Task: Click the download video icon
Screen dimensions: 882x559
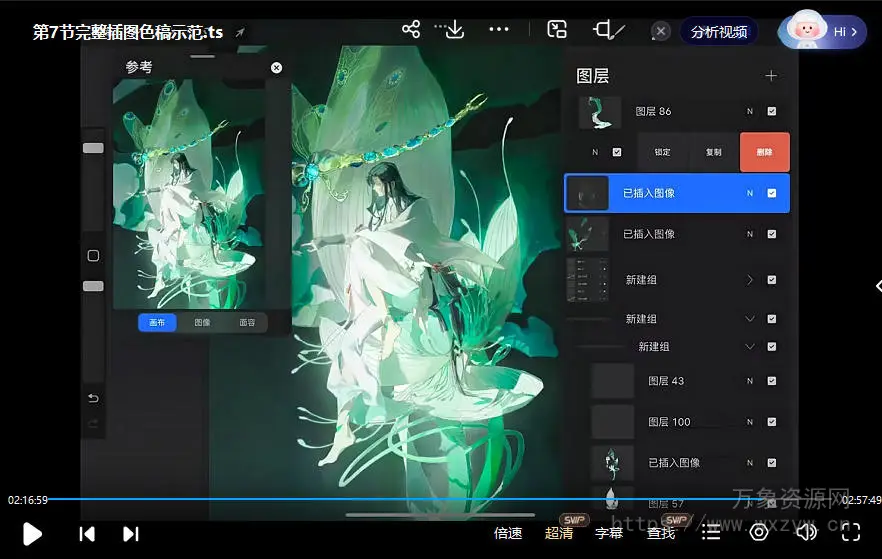Action: 454,30
